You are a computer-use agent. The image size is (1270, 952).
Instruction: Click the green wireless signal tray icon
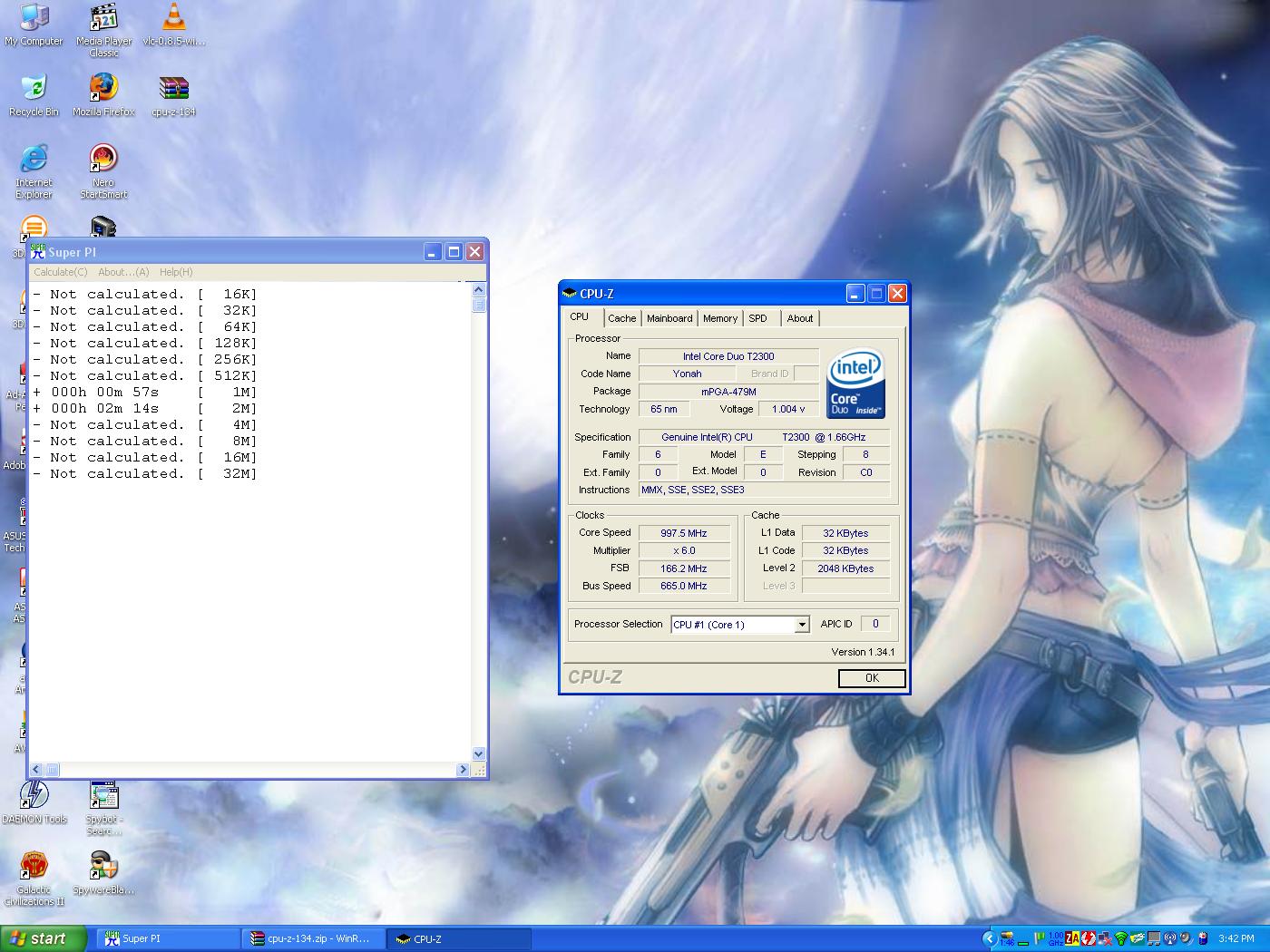click(x=1120, y=938)
